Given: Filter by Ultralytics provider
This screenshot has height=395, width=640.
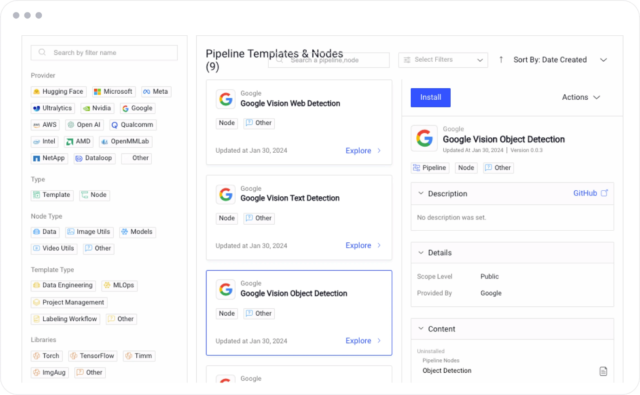Looking at the screenshot, I should click(x=53, y=108).
